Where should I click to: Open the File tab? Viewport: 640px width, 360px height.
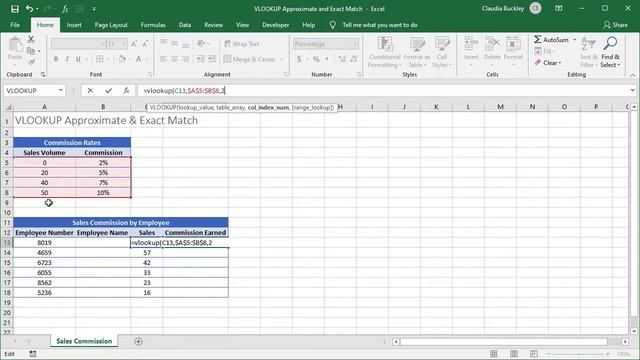click(x=15, y=25)
